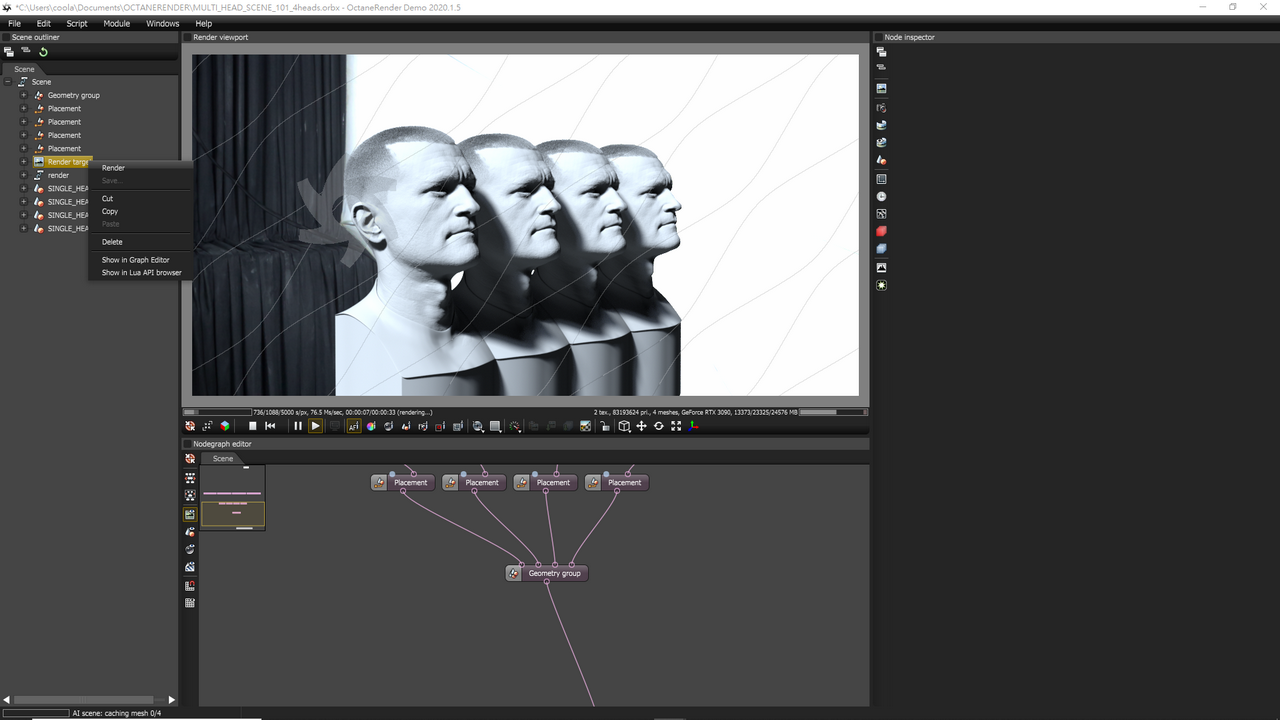Expand the Geometry group tree node
Viewport: 1280px width, 720px height.
[x=24, y=95]
